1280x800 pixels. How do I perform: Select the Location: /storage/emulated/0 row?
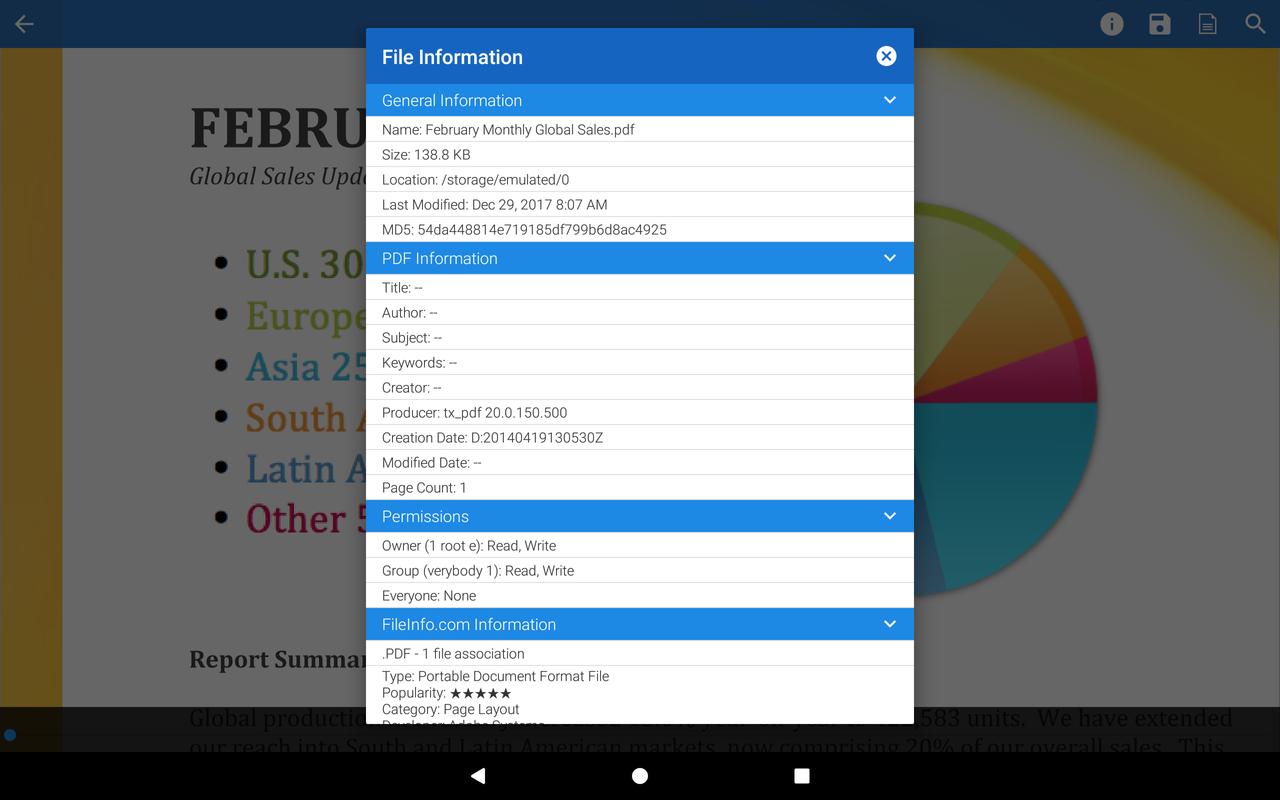(x=640, y=179)
